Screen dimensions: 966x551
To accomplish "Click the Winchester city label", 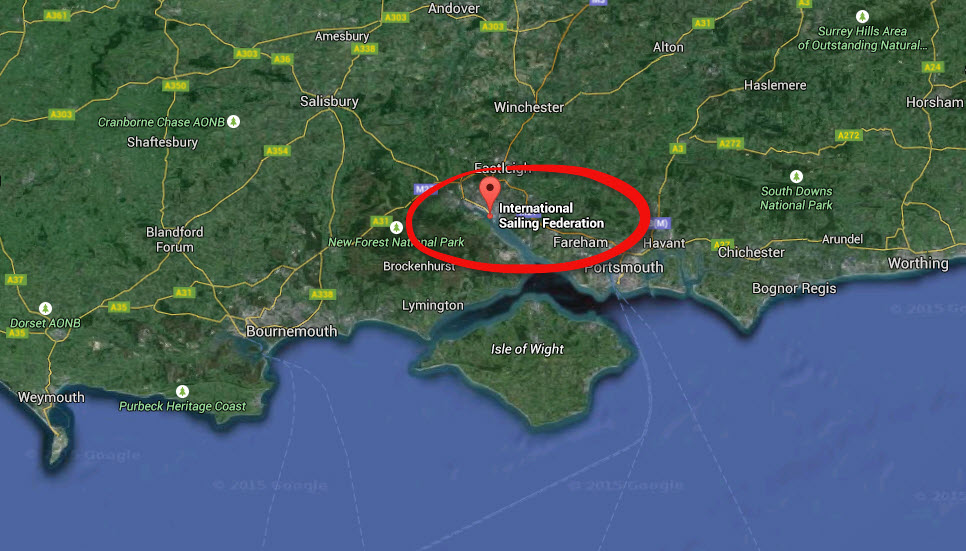I will coord(529,107).
